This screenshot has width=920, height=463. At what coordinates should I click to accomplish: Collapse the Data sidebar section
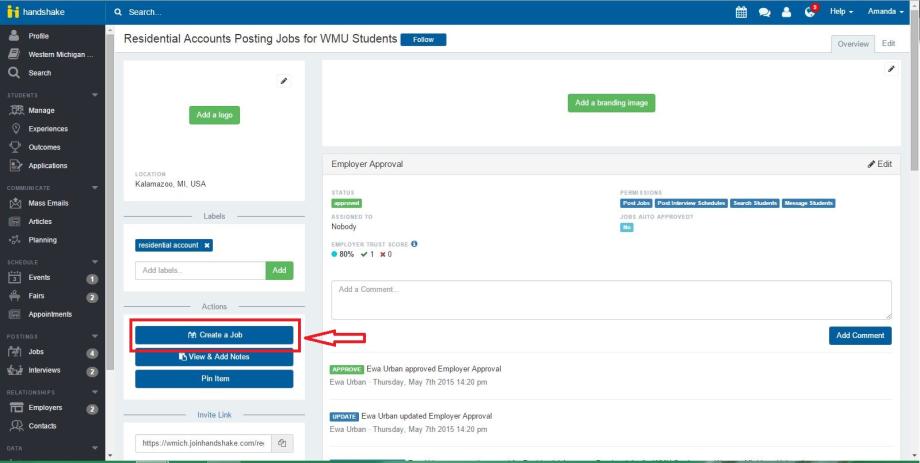pyautogui.click(x=95, y=448)
